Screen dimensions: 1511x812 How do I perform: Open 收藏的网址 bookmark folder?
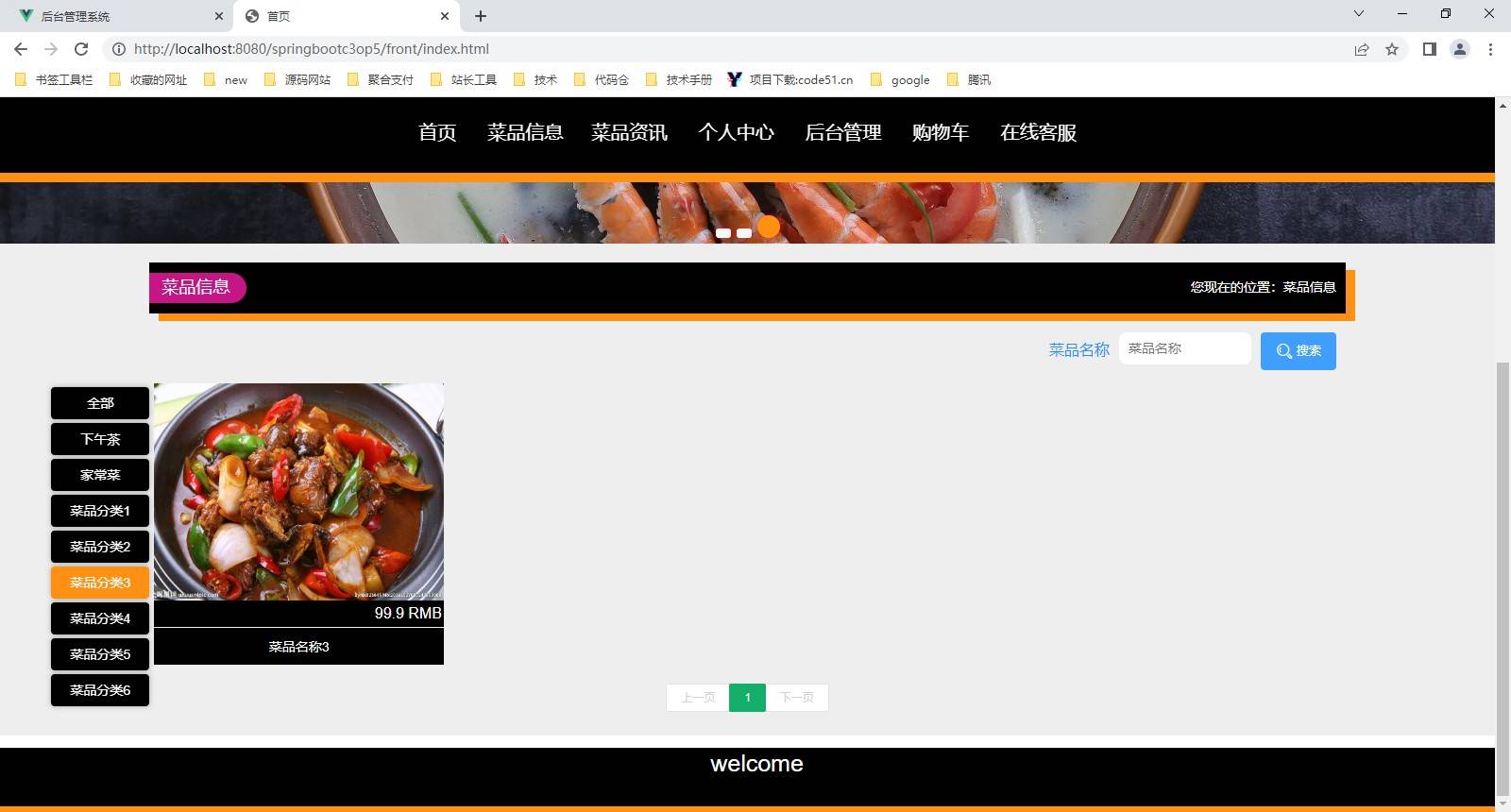click(x=149, y=80)
